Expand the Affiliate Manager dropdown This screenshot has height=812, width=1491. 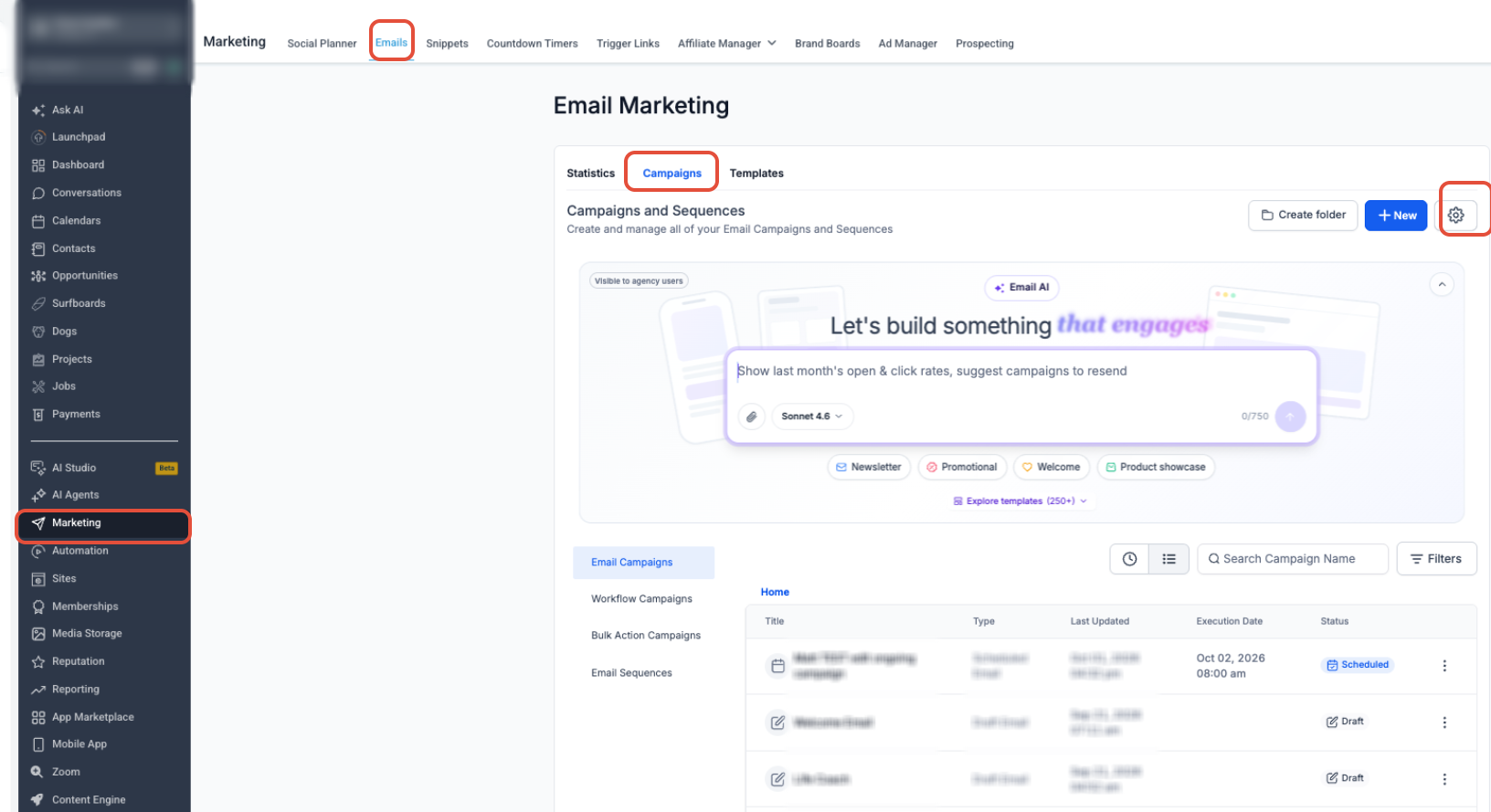[726, 43]
